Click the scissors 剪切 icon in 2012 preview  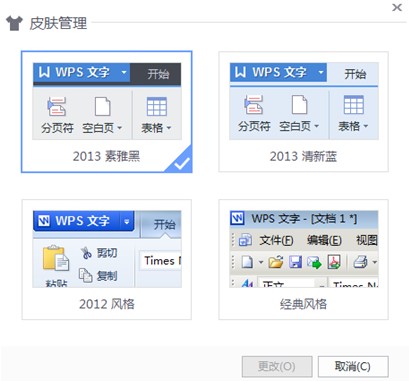(x=86, y=253)
